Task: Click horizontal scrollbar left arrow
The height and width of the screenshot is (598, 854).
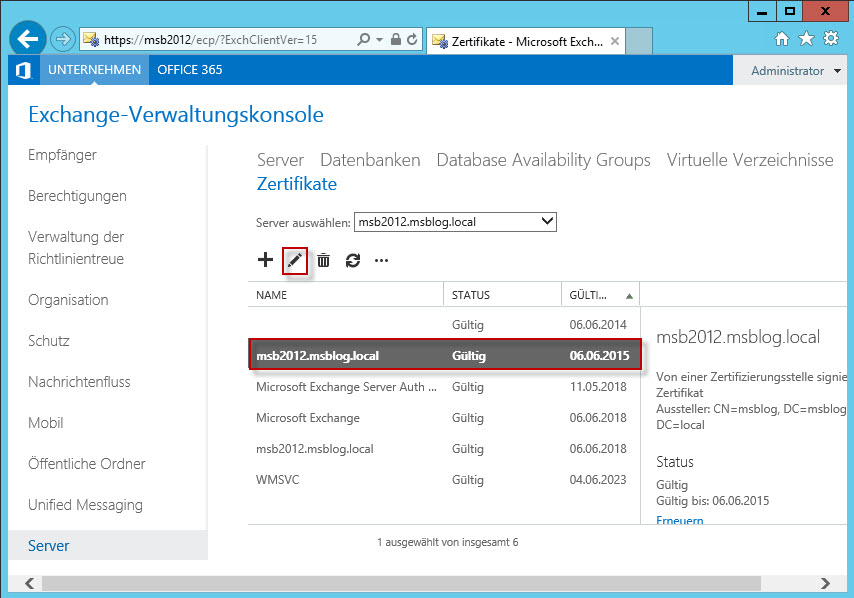Action: click(30, 583)
